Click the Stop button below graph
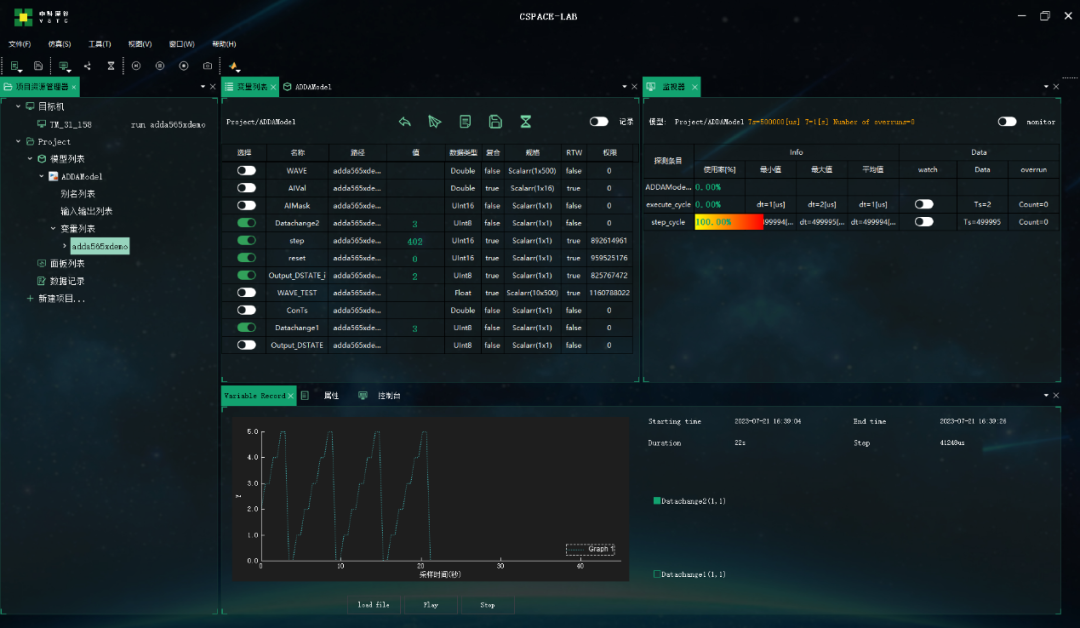The width and height of the screenshot is (1080, 628). click(x=488, y=605)
